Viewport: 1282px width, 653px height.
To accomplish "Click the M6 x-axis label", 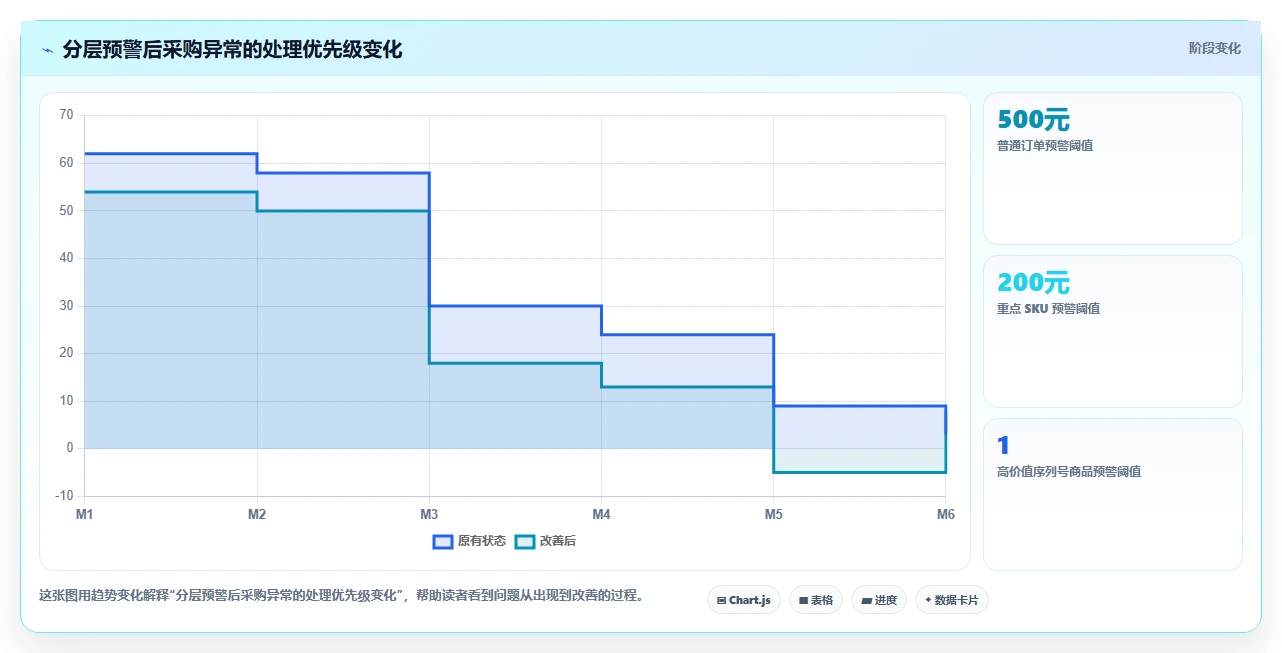I will (945, 515).
